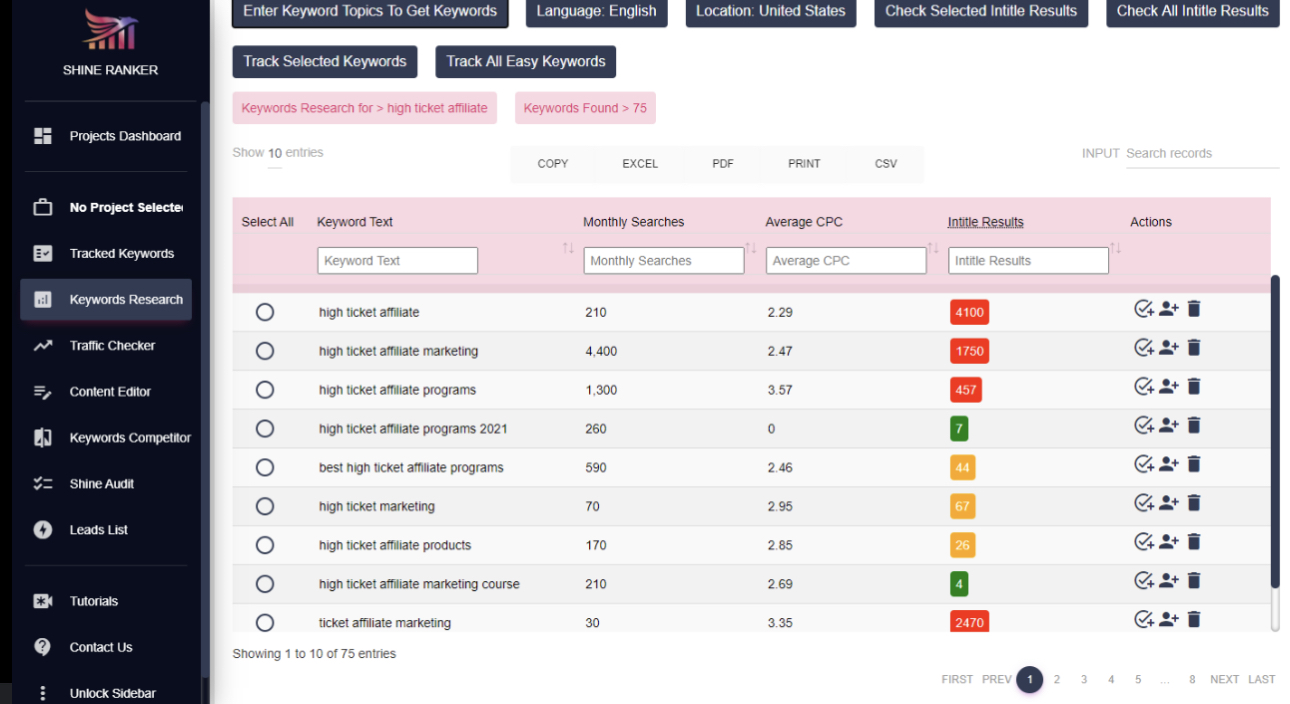Click the Keywords Competitor compare icon
This screenshot has height=704, width=1290.
43,438
